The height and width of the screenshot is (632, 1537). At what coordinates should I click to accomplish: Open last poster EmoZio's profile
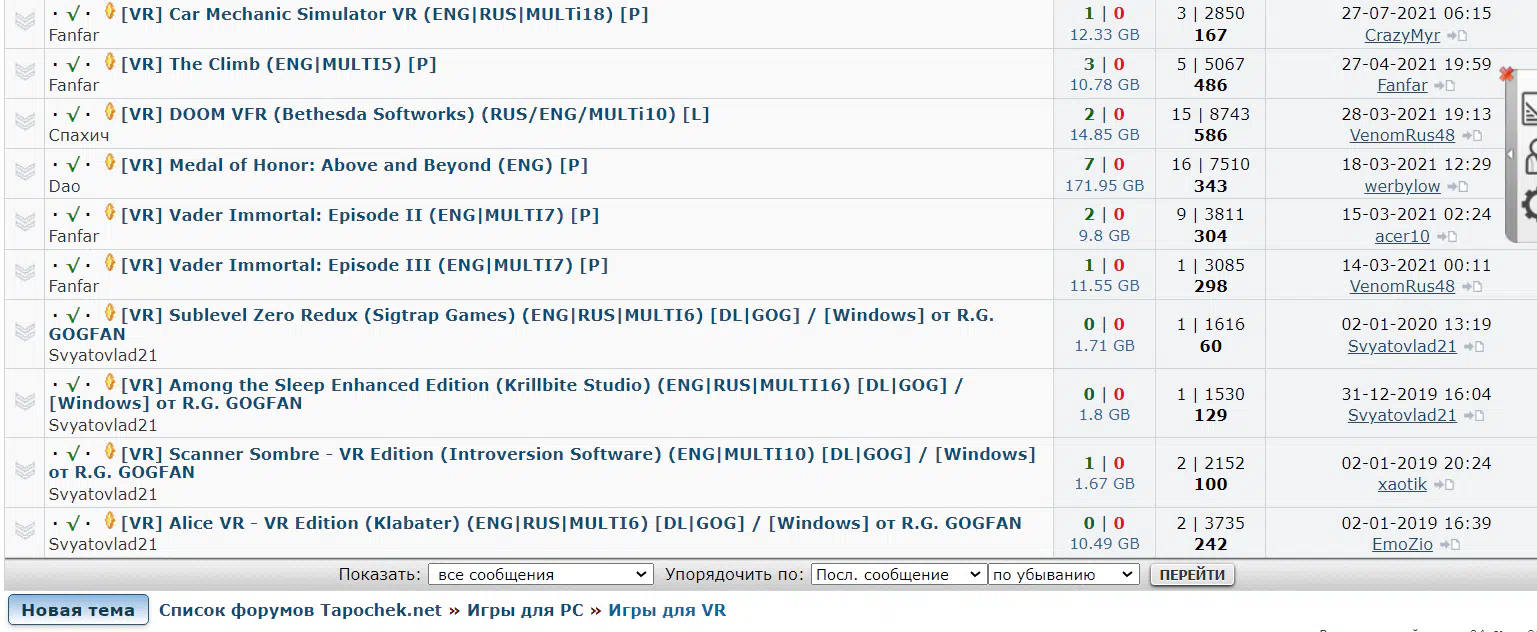click(1402, 545)
